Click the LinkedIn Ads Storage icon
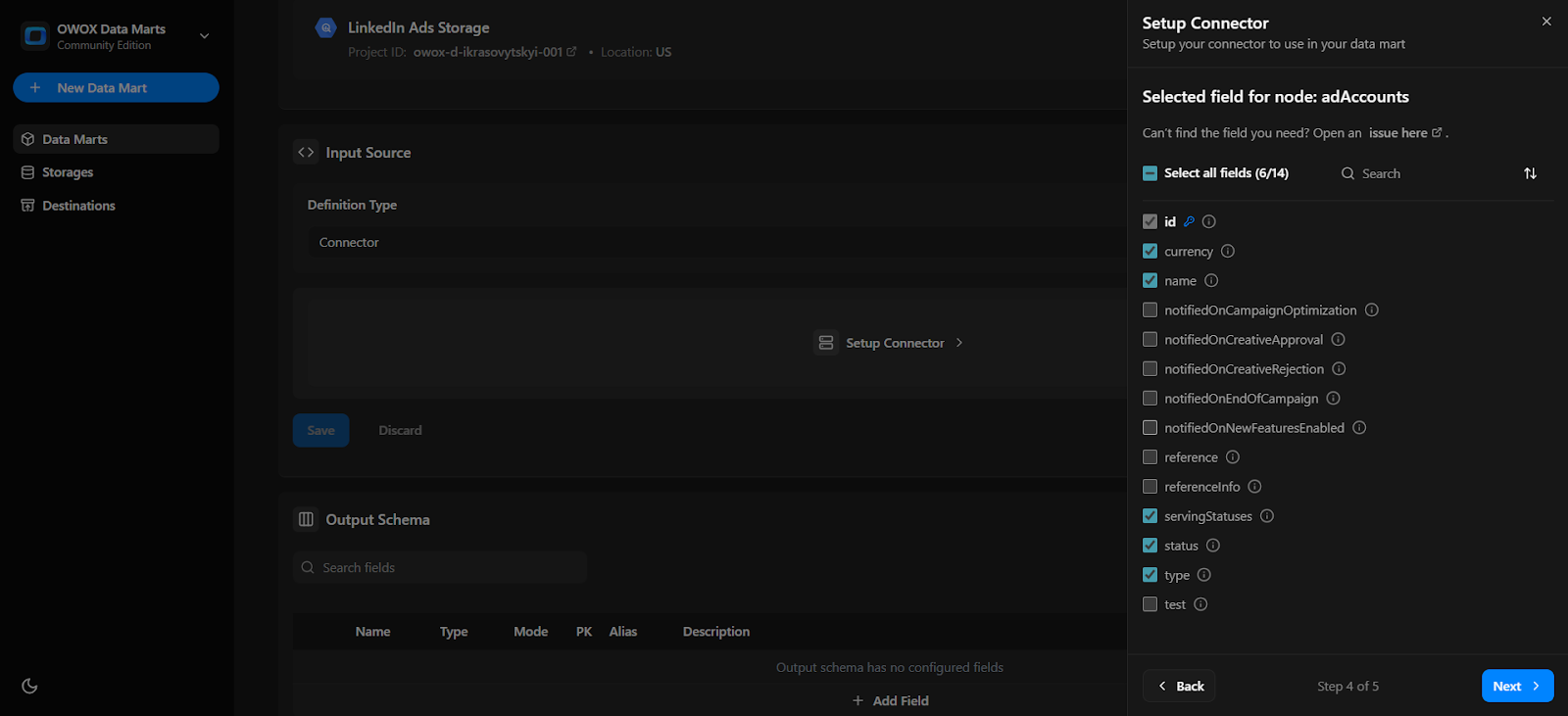The width and height of the screenshot is (1568, 716). (326, 28)
